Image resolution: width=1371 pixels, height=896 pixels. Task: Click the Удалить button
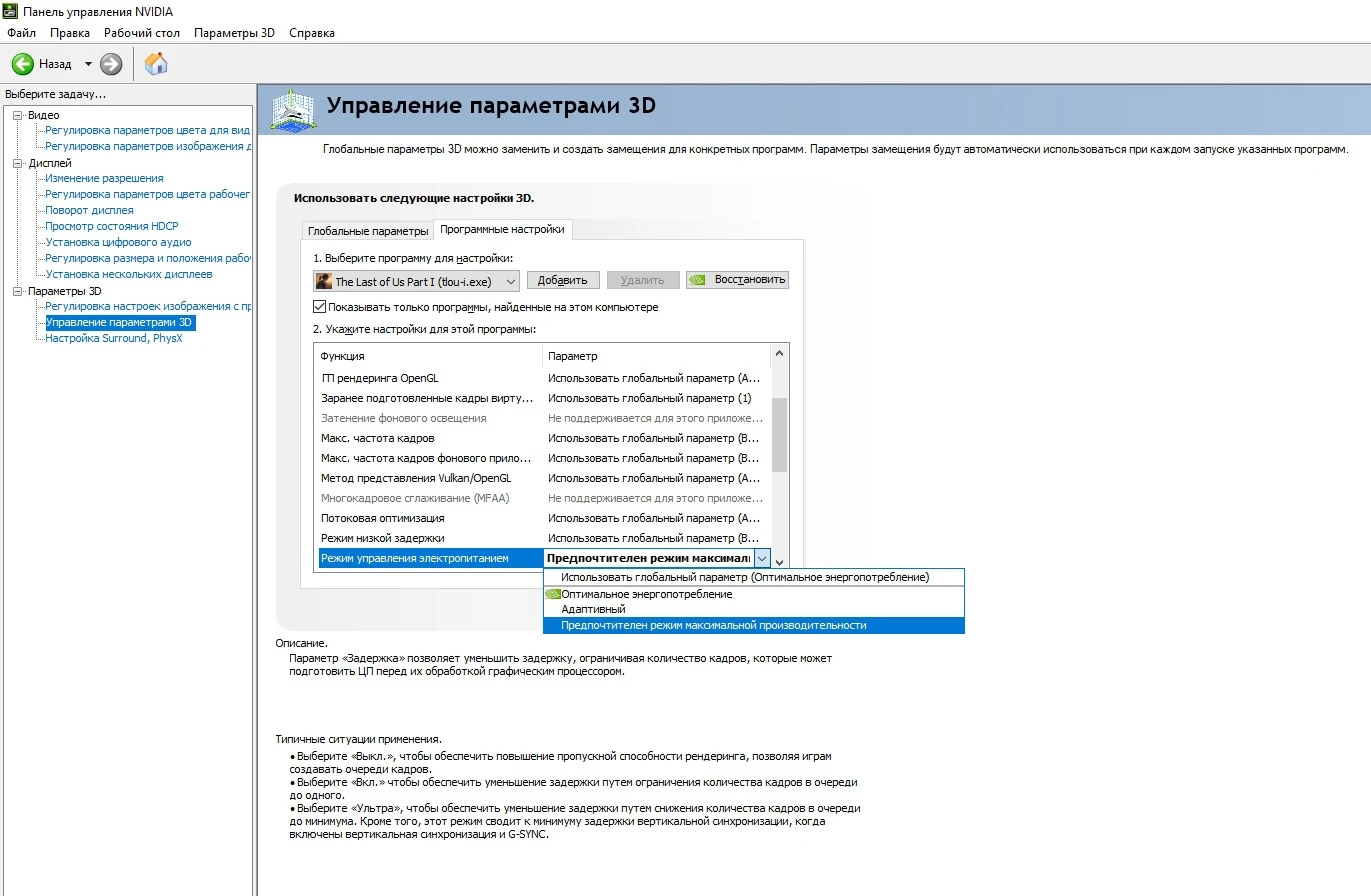tap(642, 280)
